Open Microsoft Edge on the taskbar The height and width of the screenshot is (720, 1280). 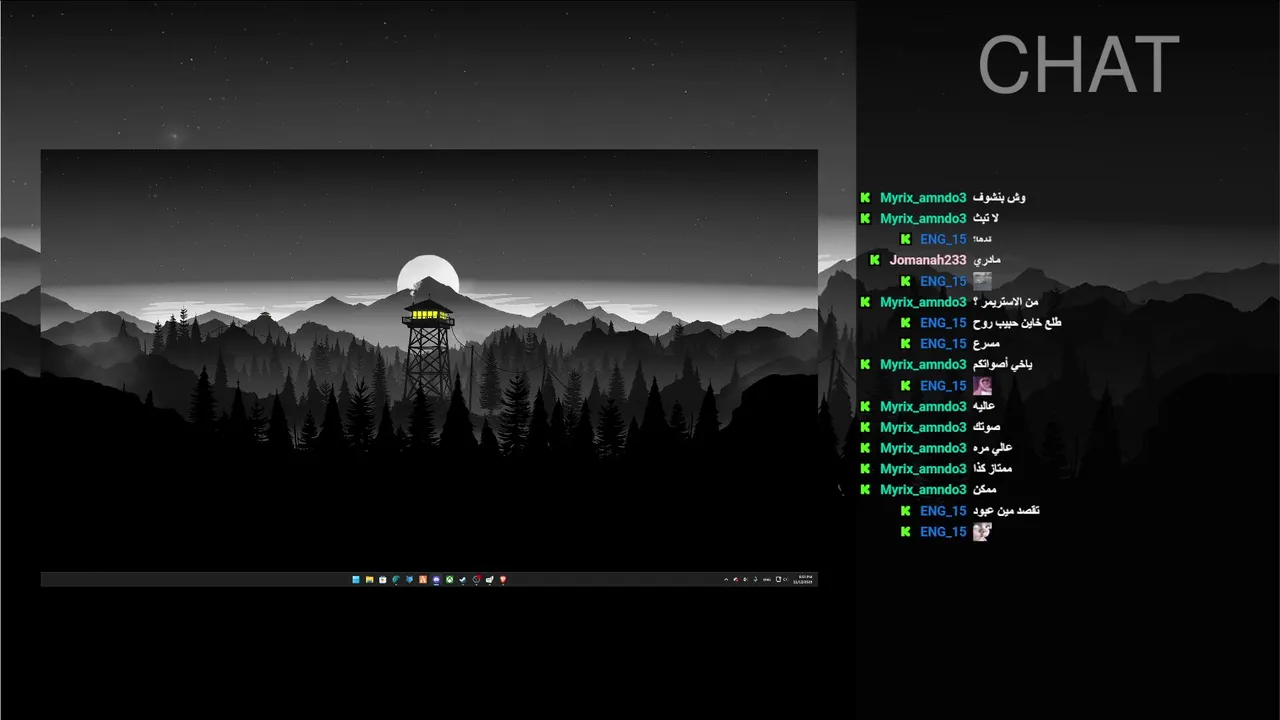(x=396, y=579)
